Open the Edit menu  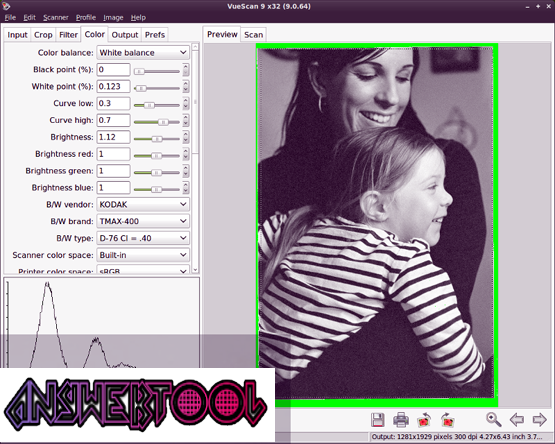pos(29,17)
